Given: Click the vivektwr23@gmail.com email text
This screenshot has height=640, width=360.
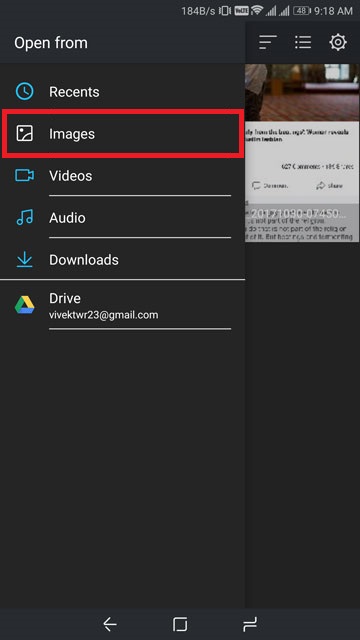Looking at the screenshot, I should [104, 315].
